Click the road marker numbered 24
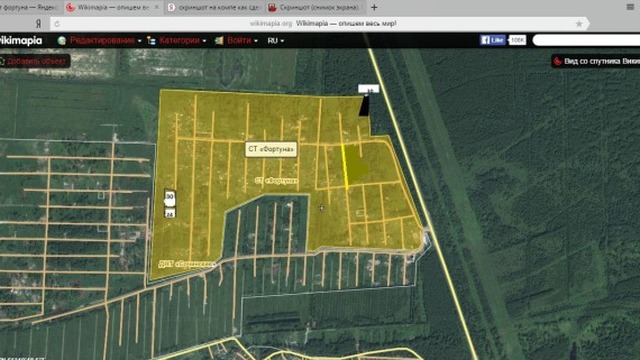Image resolution: width=640 pixels, height=360 pixels. point(170,213)
